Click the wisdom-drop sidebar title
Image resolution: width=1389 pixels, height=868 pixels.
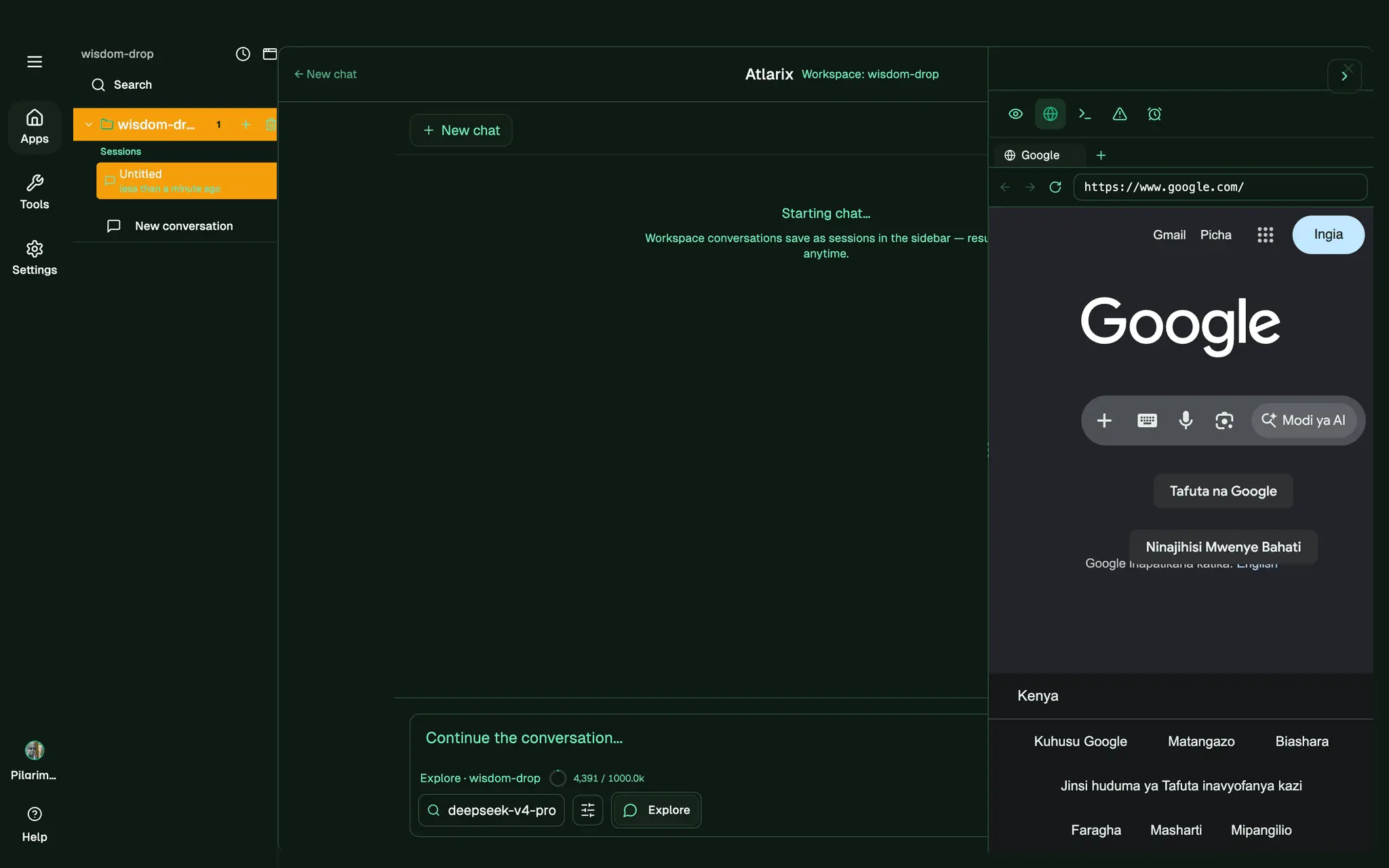[117, 54]
